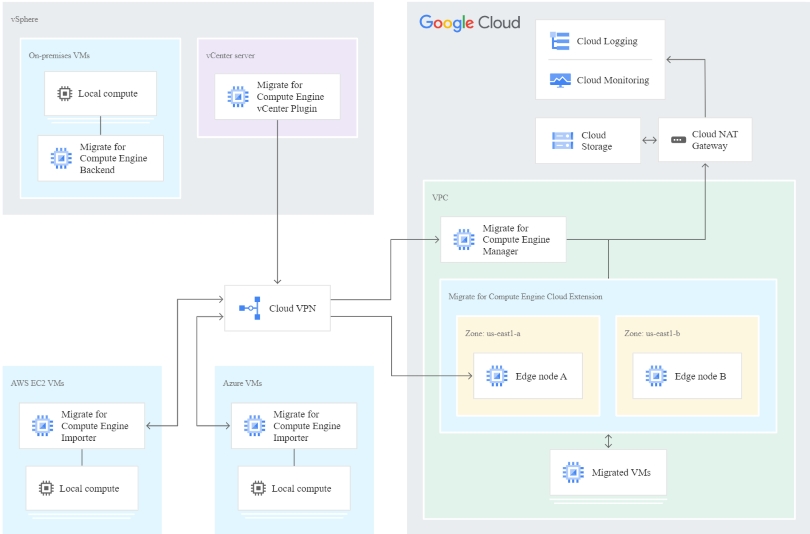Select the Cloud Storage icon

(563, 140)
